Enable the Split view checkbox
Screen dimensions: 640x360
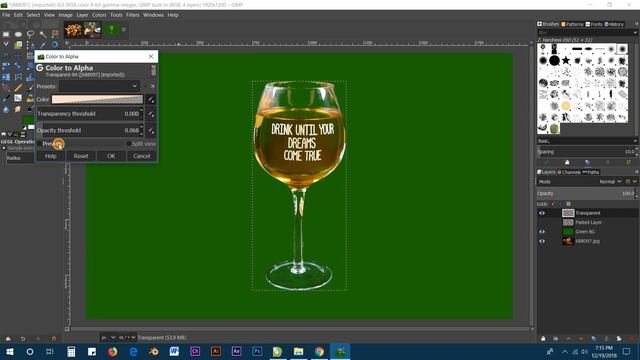pos(129,144)
